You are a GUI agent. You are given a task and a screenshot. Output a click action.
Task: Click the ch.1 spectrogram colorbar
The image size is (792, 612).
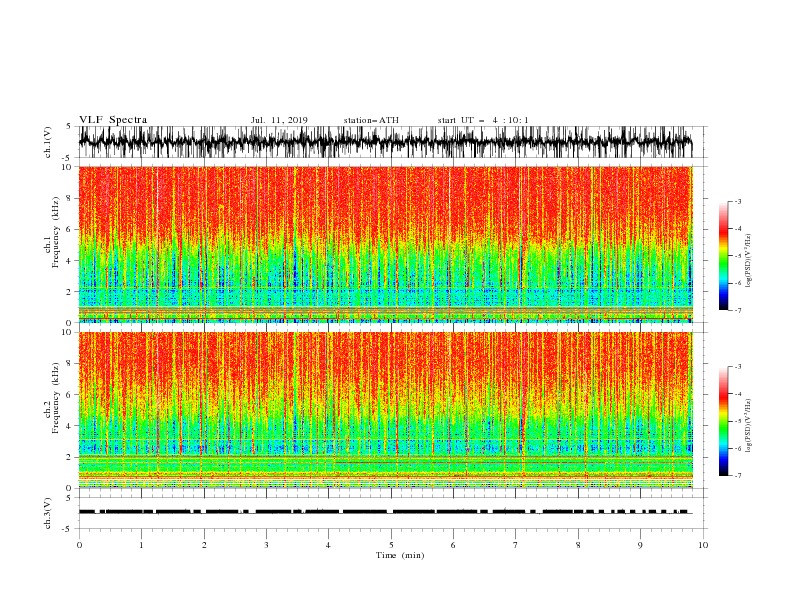click(723, 256)
